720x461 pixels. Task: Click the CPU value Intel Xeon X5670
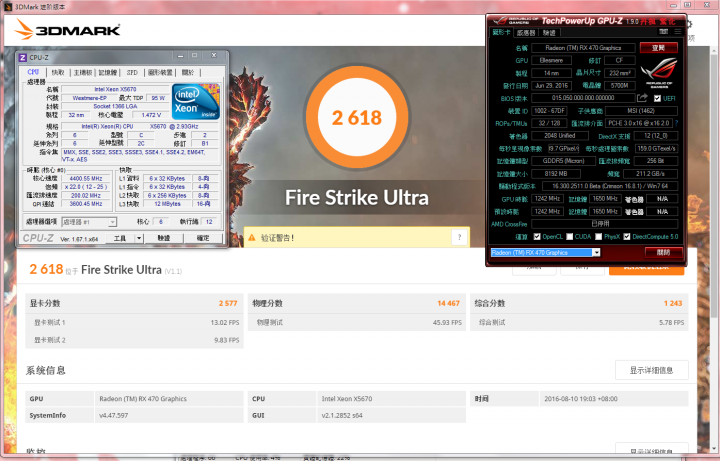[347, 399]
